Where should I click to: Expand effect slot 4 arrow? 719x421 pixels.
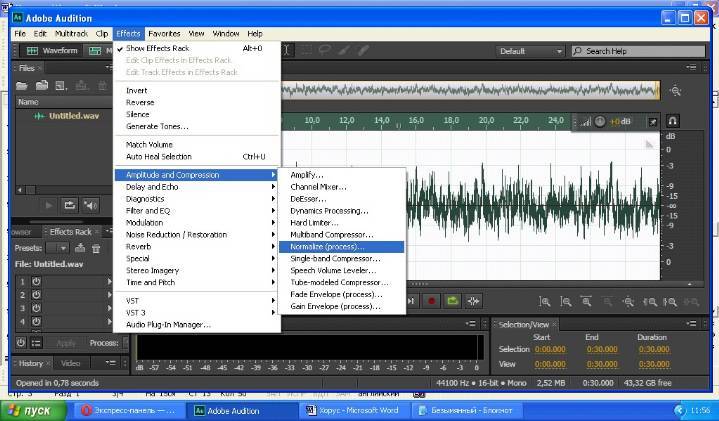point(109,321)
